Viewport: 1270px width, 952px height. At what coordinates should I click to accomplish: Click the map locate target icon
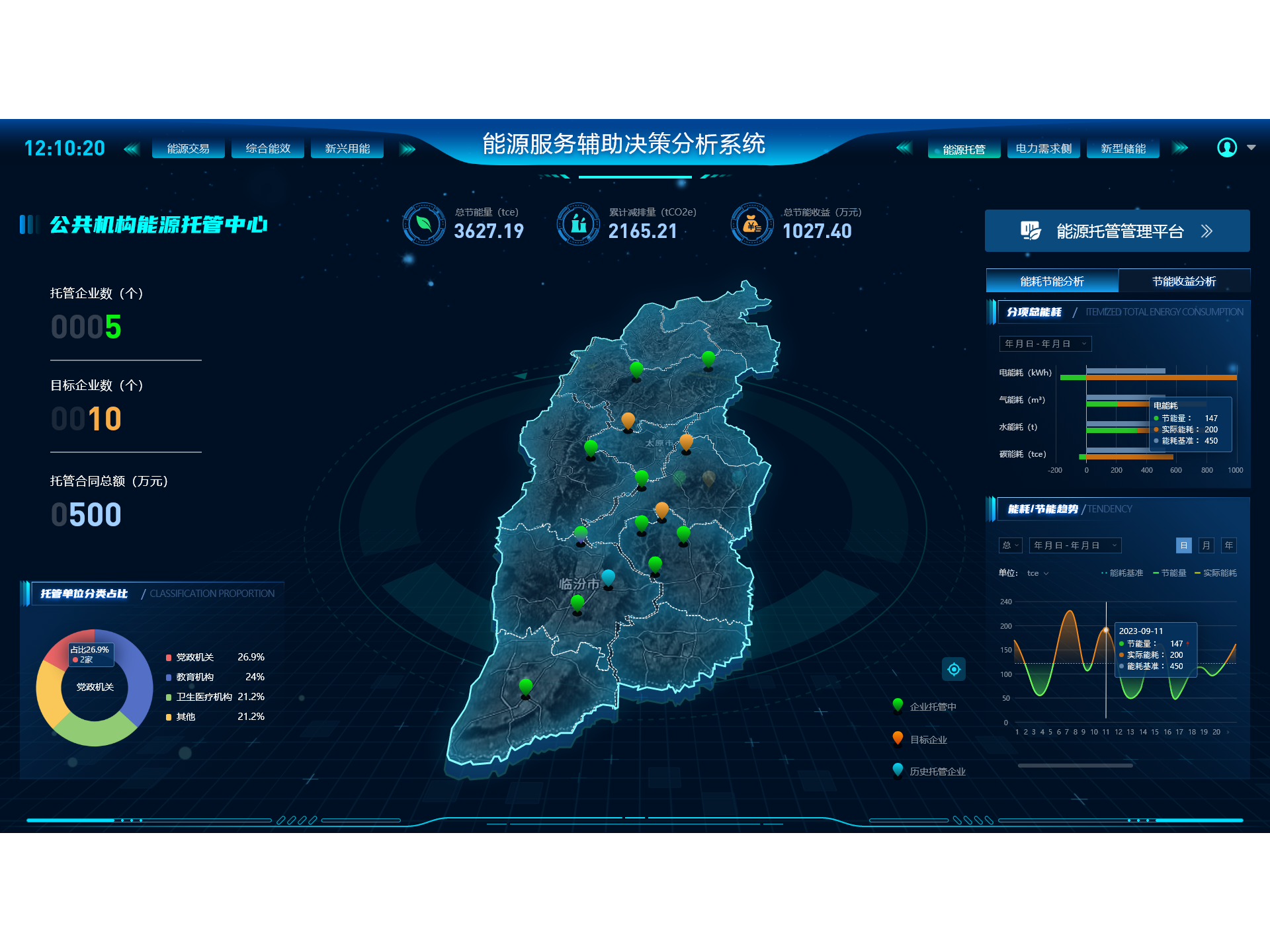point(953,669)
